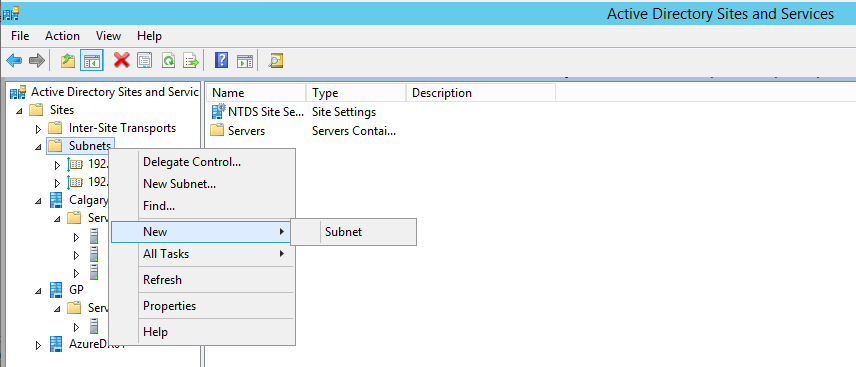Click the red Delete toolbar icon
856x367 pixels.
click(121, 60)
